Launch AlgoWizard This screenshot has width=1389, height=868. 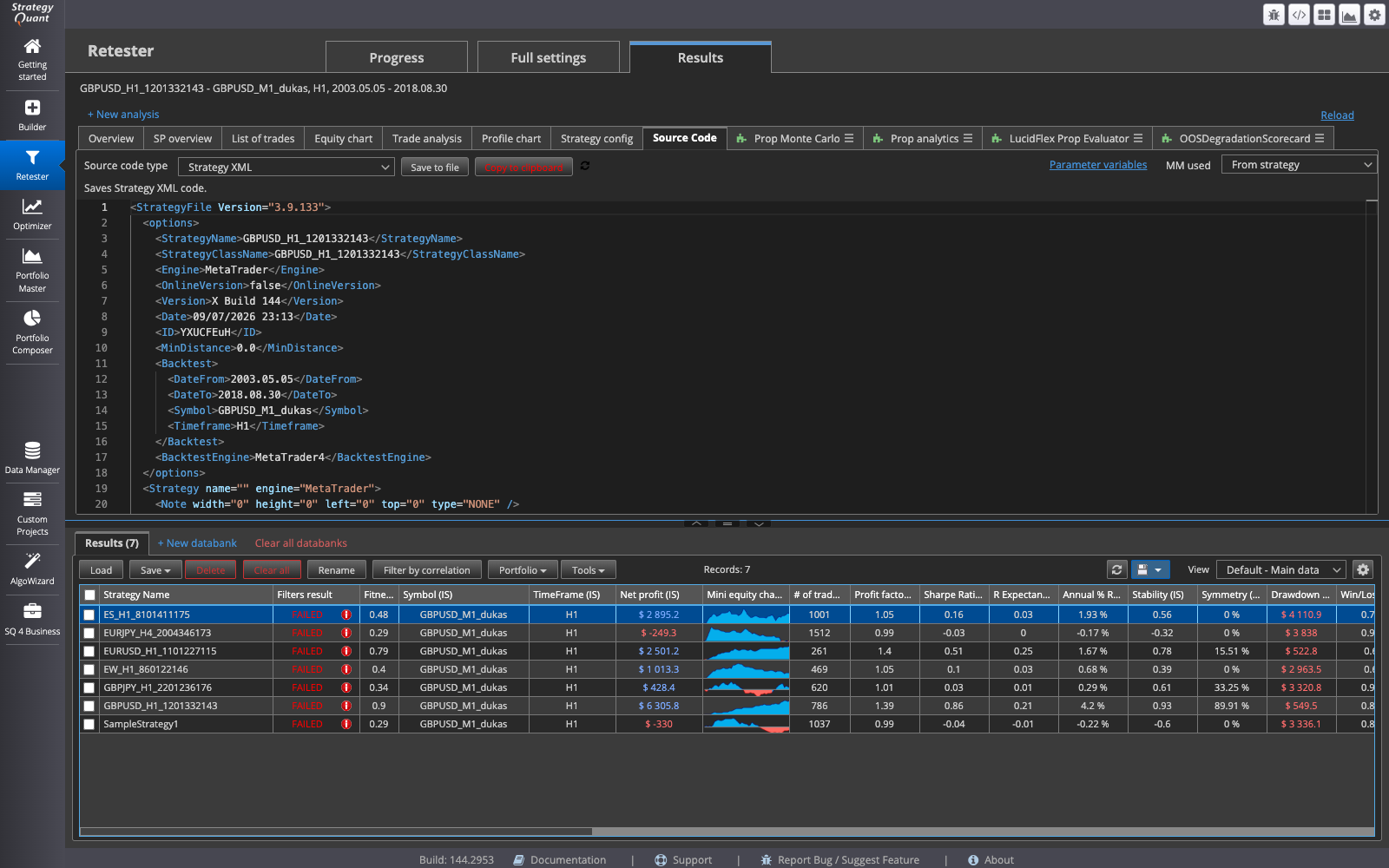coord(32,569)
